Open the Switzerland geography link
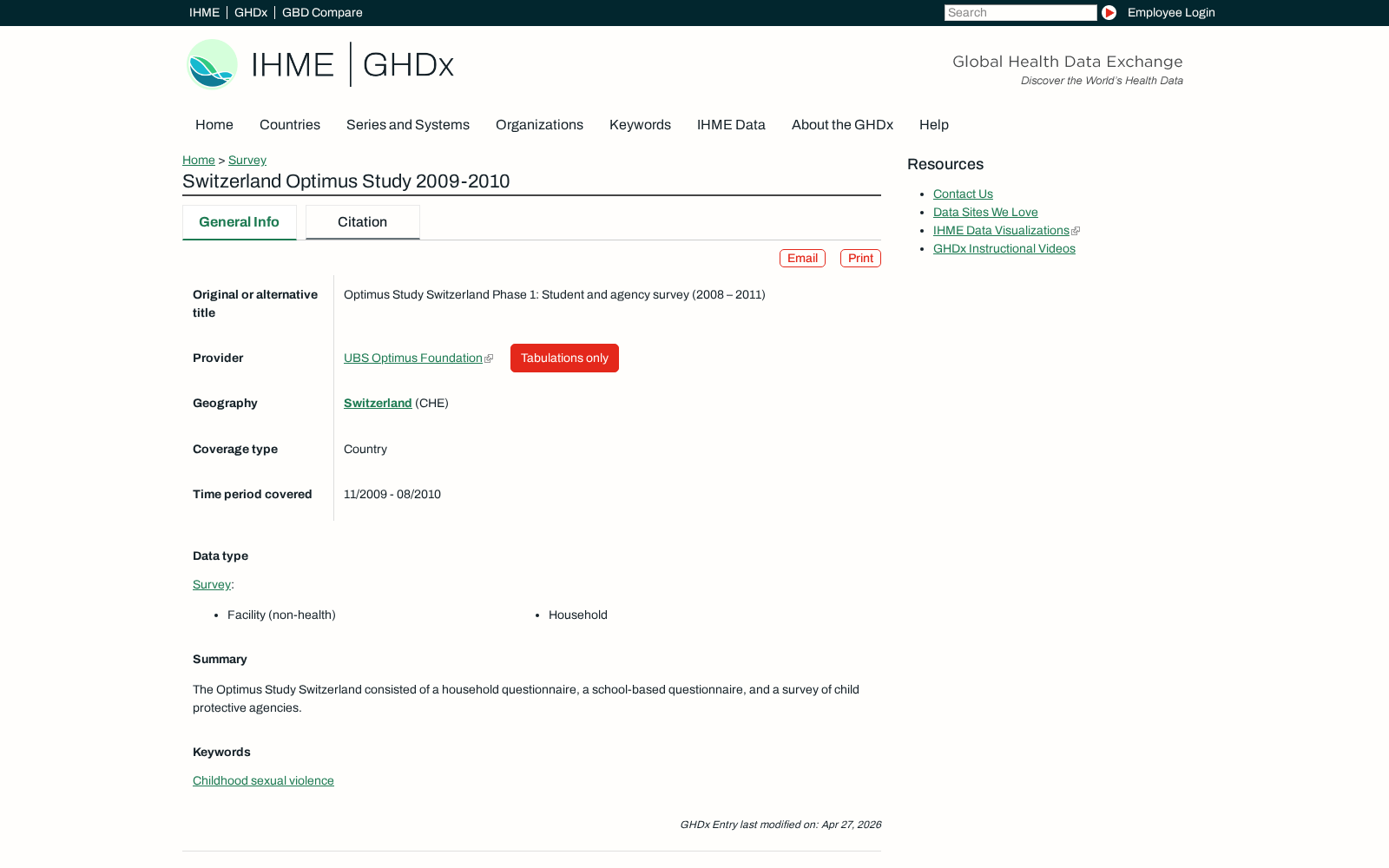Screen dimensions: 1389x868 [x=378, y=404]
